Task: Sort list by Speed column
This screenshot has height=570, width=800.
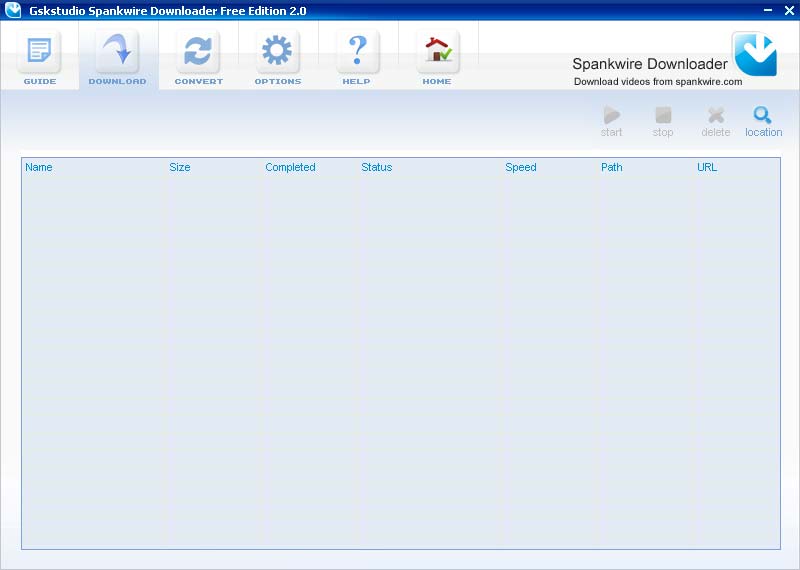Action: tap(520, 167)
